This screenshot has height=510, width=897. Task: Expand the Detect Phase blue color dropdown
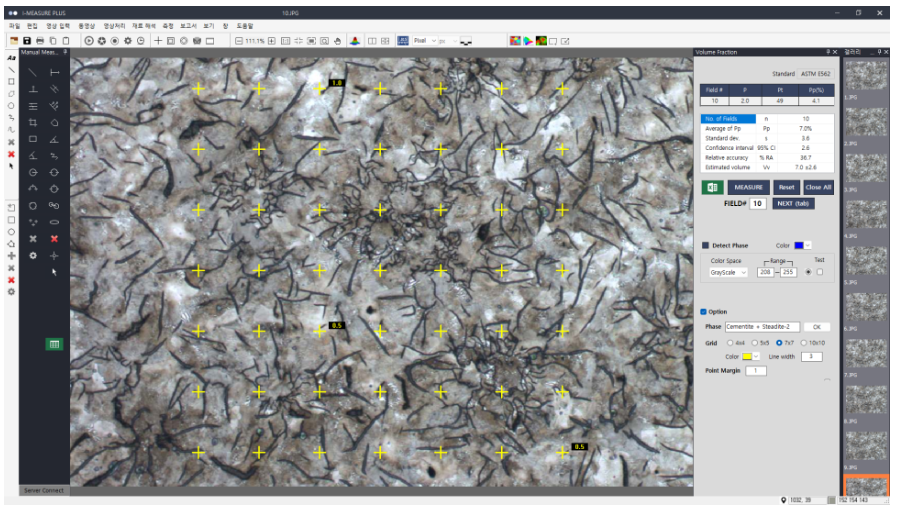pyautogui.click(x=808, y=245)
